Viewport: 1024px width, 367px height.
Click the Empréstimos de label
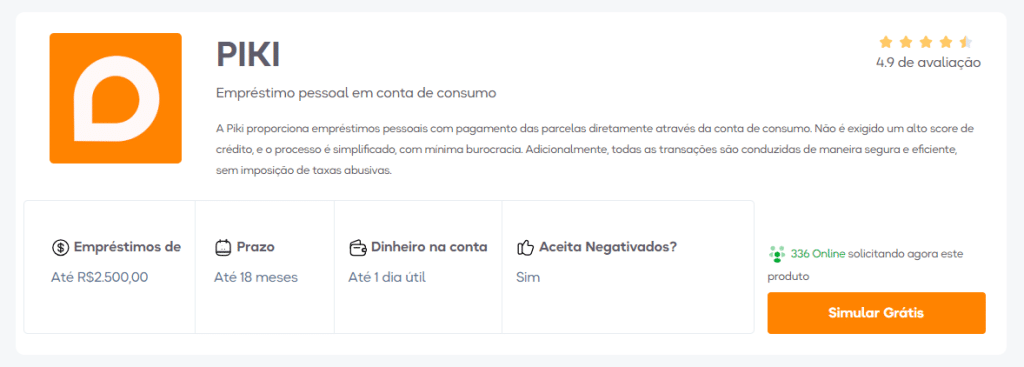pos(127,247)
